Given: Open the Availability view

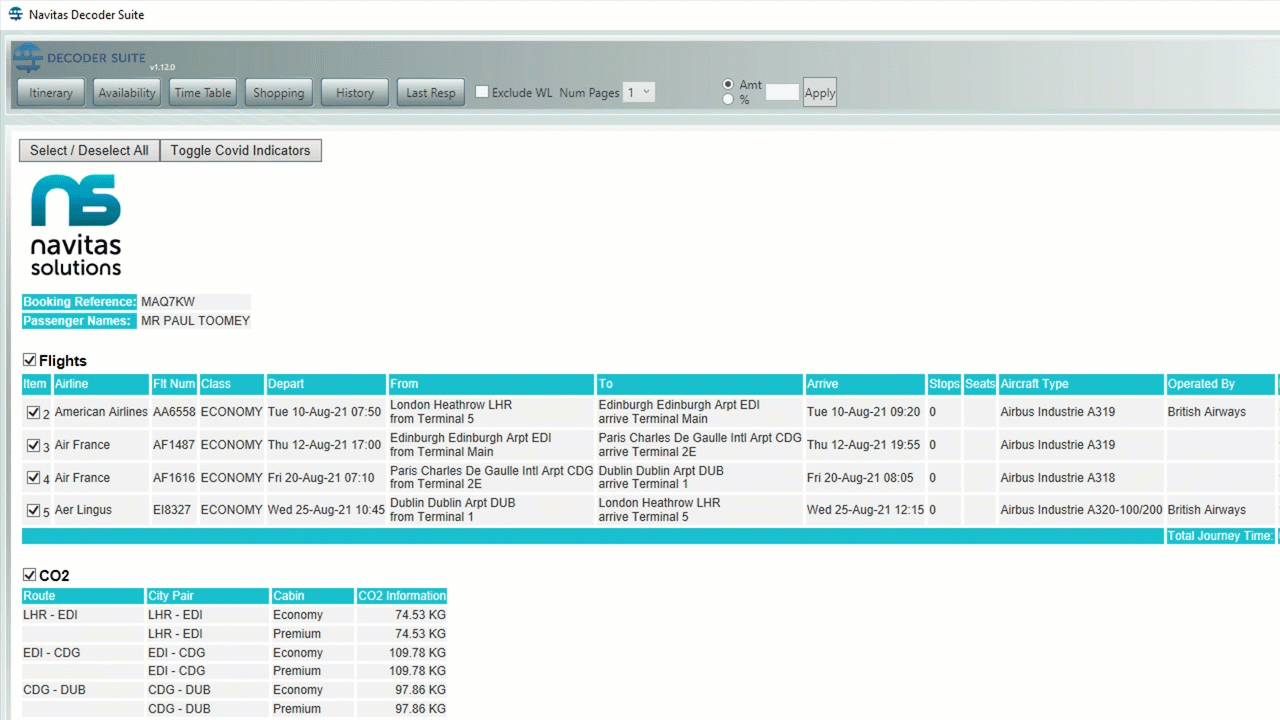Looking at the screenshot, I should [x=127, y=93].
